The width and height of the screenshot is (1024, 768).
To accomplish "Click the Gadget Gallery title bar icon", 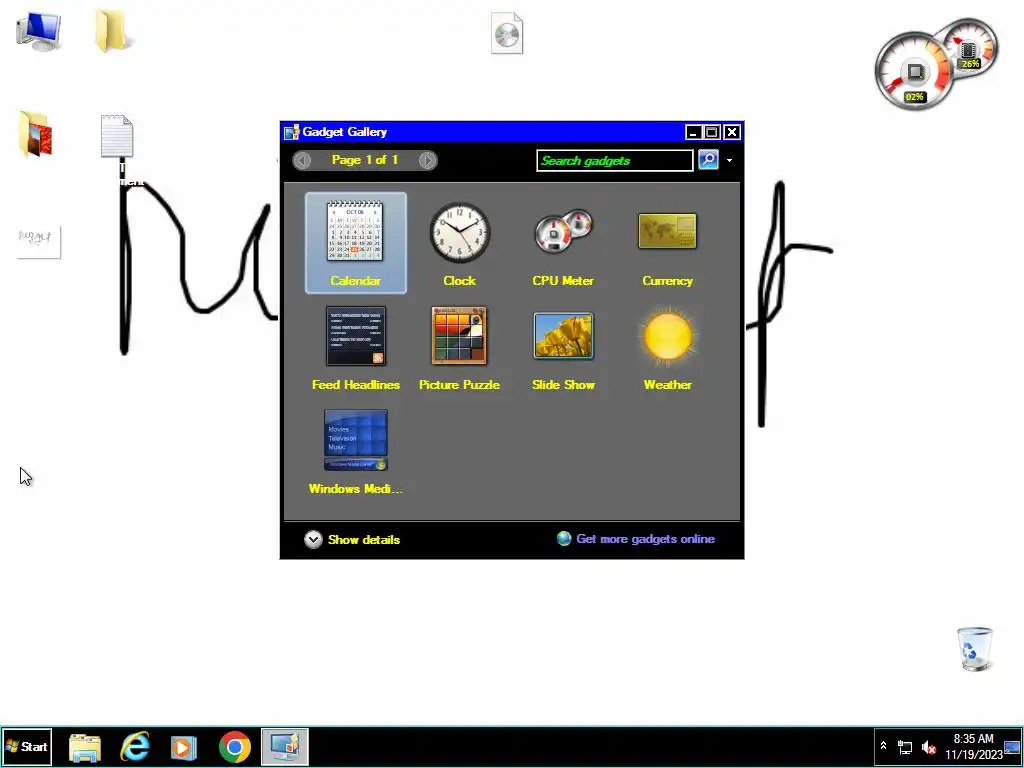I will pos(292,132).
